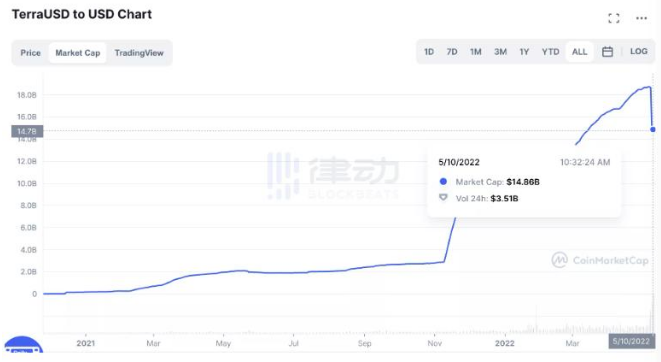Click the latest data point on chart line

(653, 130)
